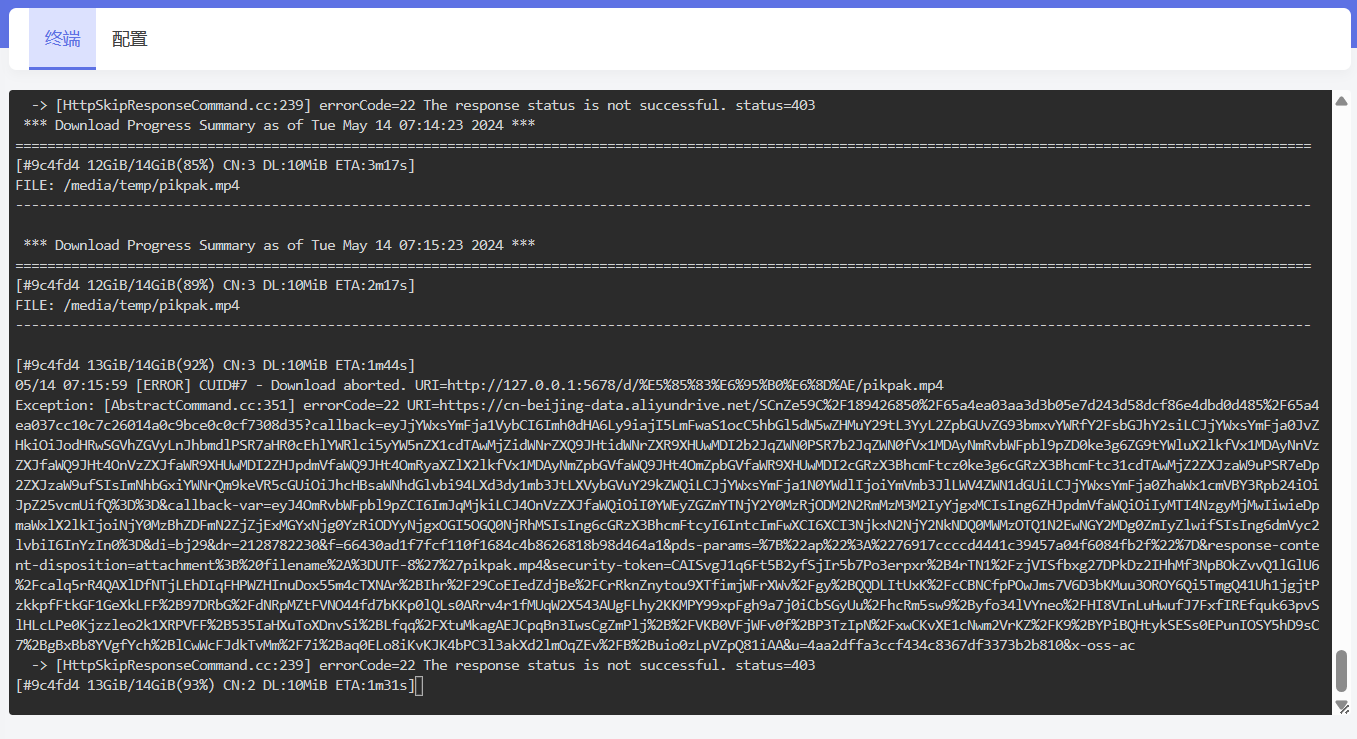Click the Exception [AbstractCommand.cc:351] line
This screenshot has width=1357, height=739.
pos(667,405)
